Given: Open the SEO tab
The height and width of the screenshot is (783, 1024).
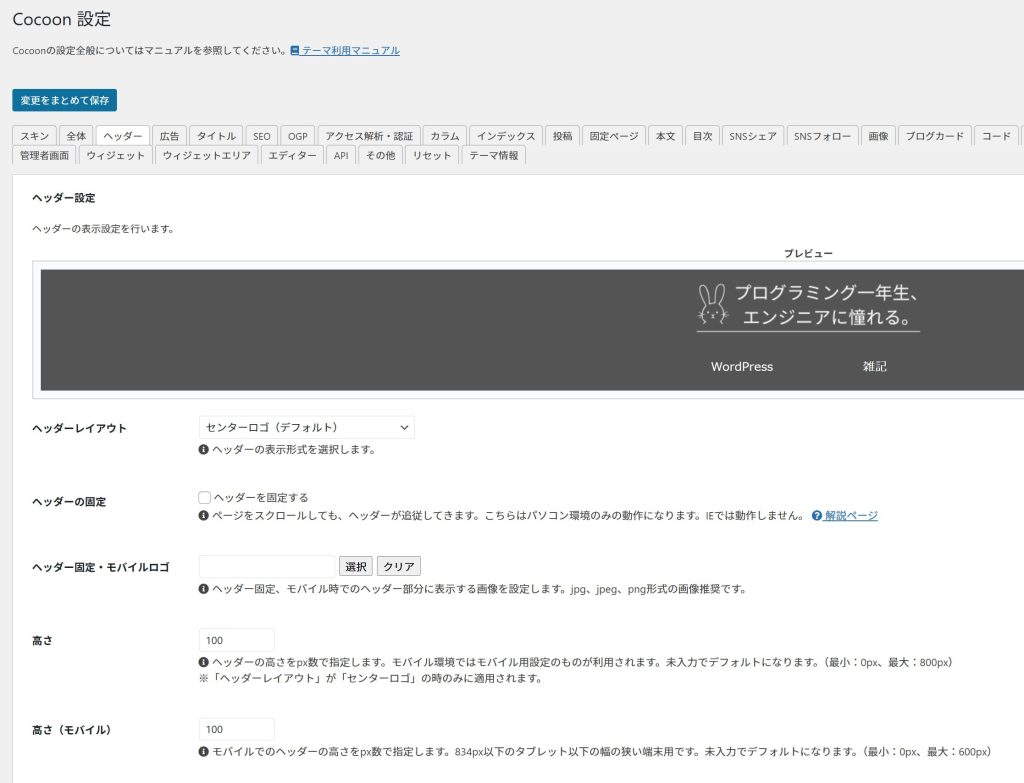Looking at the screenshot, I should click(261, 136).
